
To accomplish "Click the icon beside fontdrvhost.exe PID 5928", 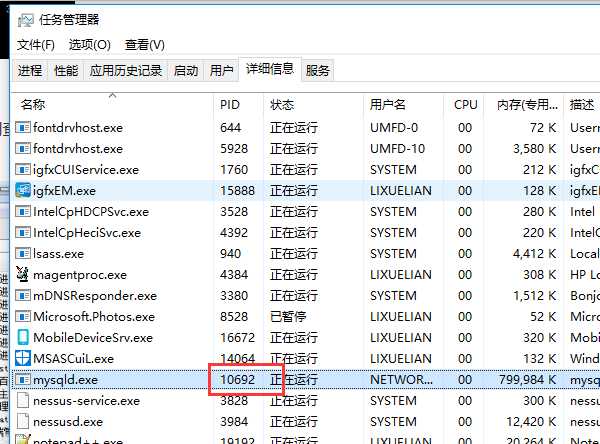I will coord(23,149).
